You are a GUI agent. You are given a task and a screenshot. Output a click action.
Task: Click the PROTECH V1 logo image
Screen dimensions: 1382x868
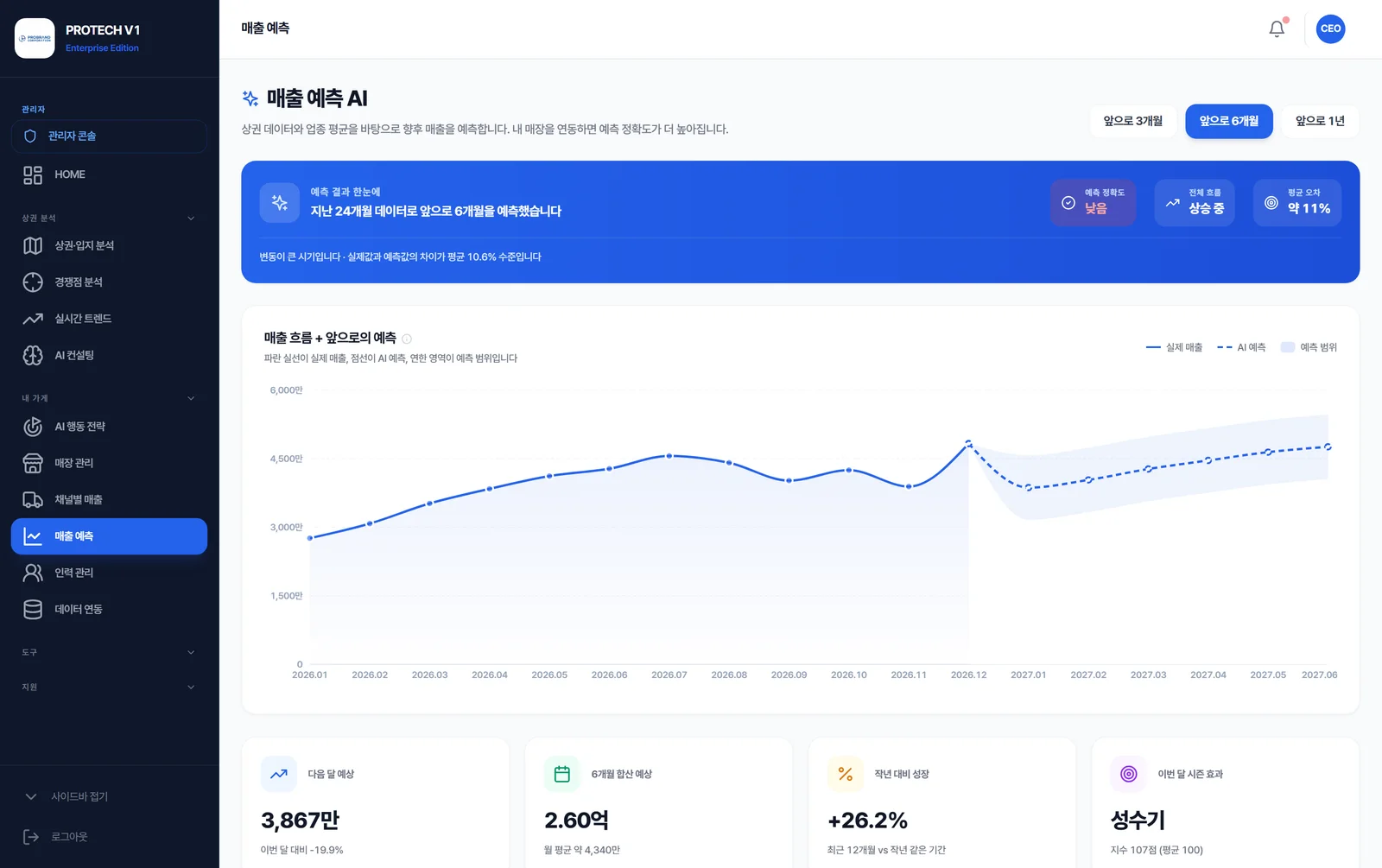pos(35,38)
